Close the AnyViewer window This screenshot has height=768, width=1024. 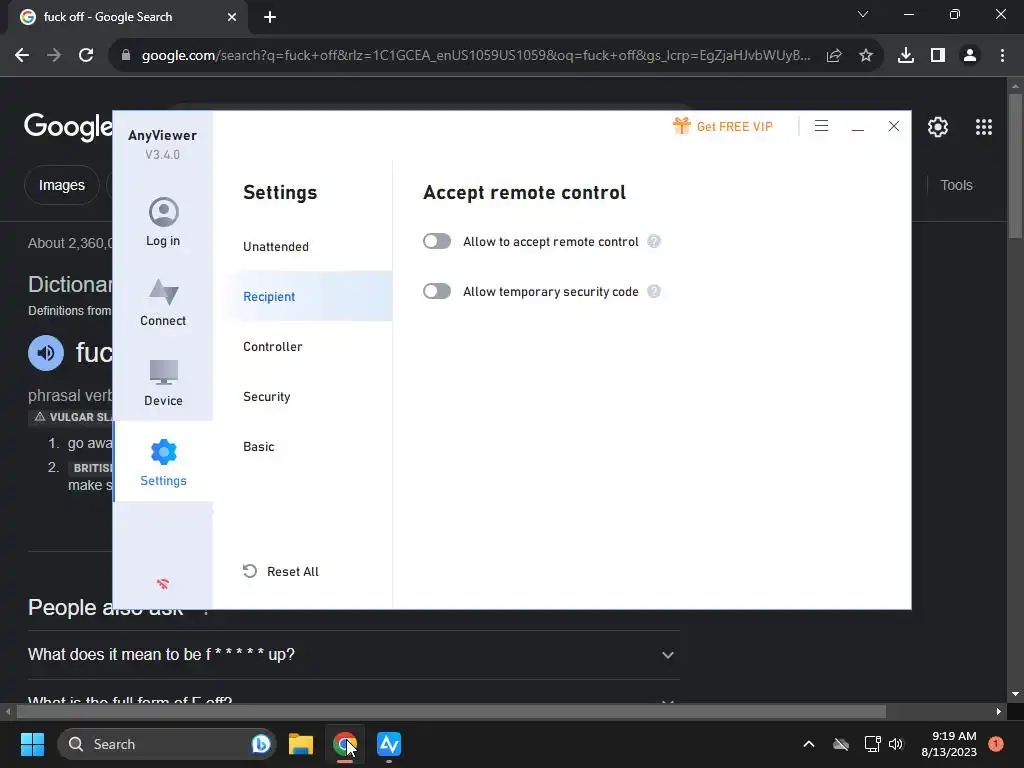(x=893, y=126)
